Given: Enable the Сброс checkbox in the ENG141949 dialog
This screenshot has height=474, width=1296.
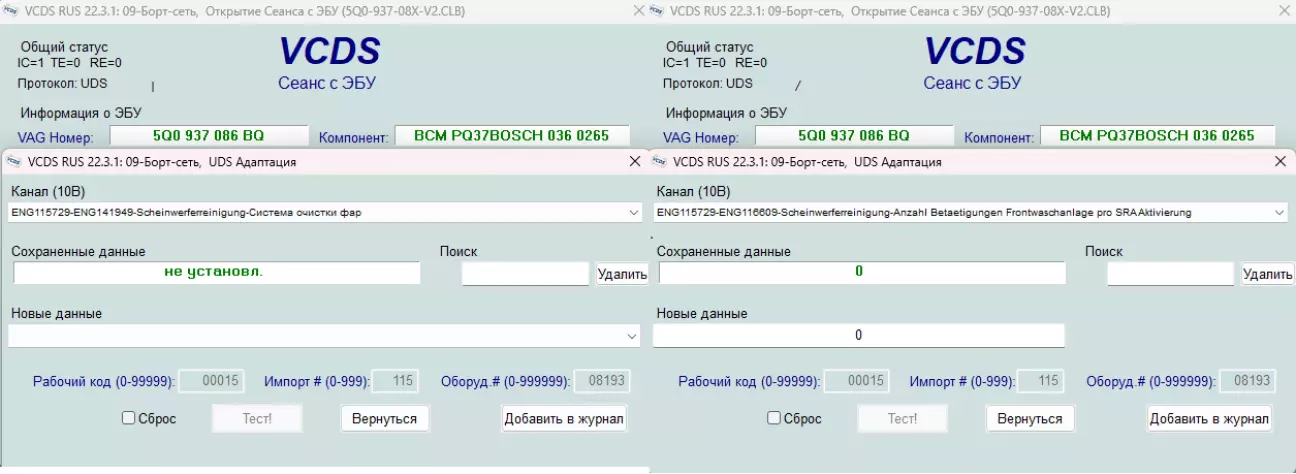Looking at the screenshot, I should pos(128,418).
